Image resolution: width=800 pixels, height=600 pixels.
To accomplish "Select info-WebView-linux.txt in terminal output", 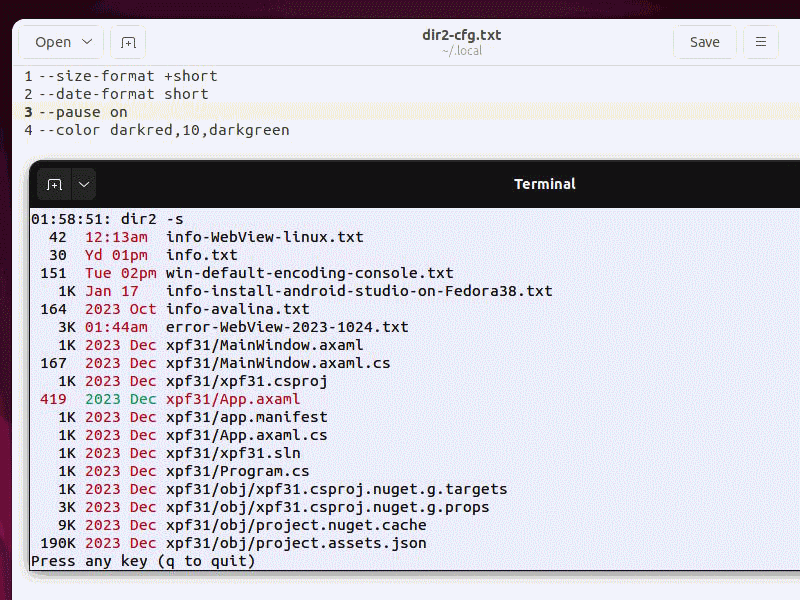I will click(x=265, y=237).
